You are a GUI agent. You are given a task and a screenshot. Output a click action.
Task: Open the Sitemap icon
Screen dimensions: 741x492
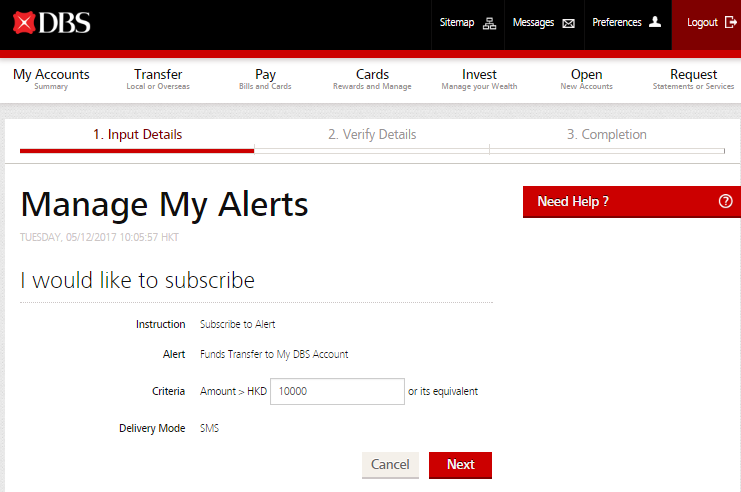tap(489, 23)
